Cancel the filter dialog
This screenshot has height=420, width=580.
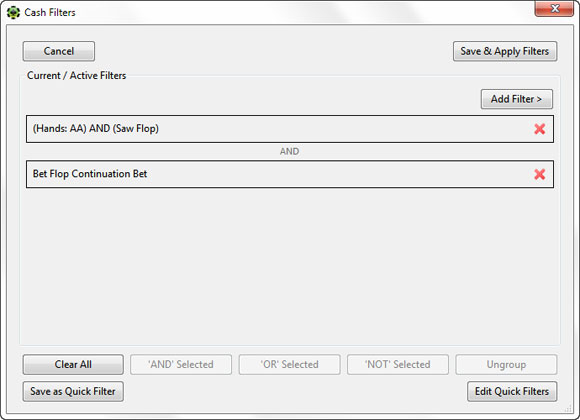[x=59, y=51]
